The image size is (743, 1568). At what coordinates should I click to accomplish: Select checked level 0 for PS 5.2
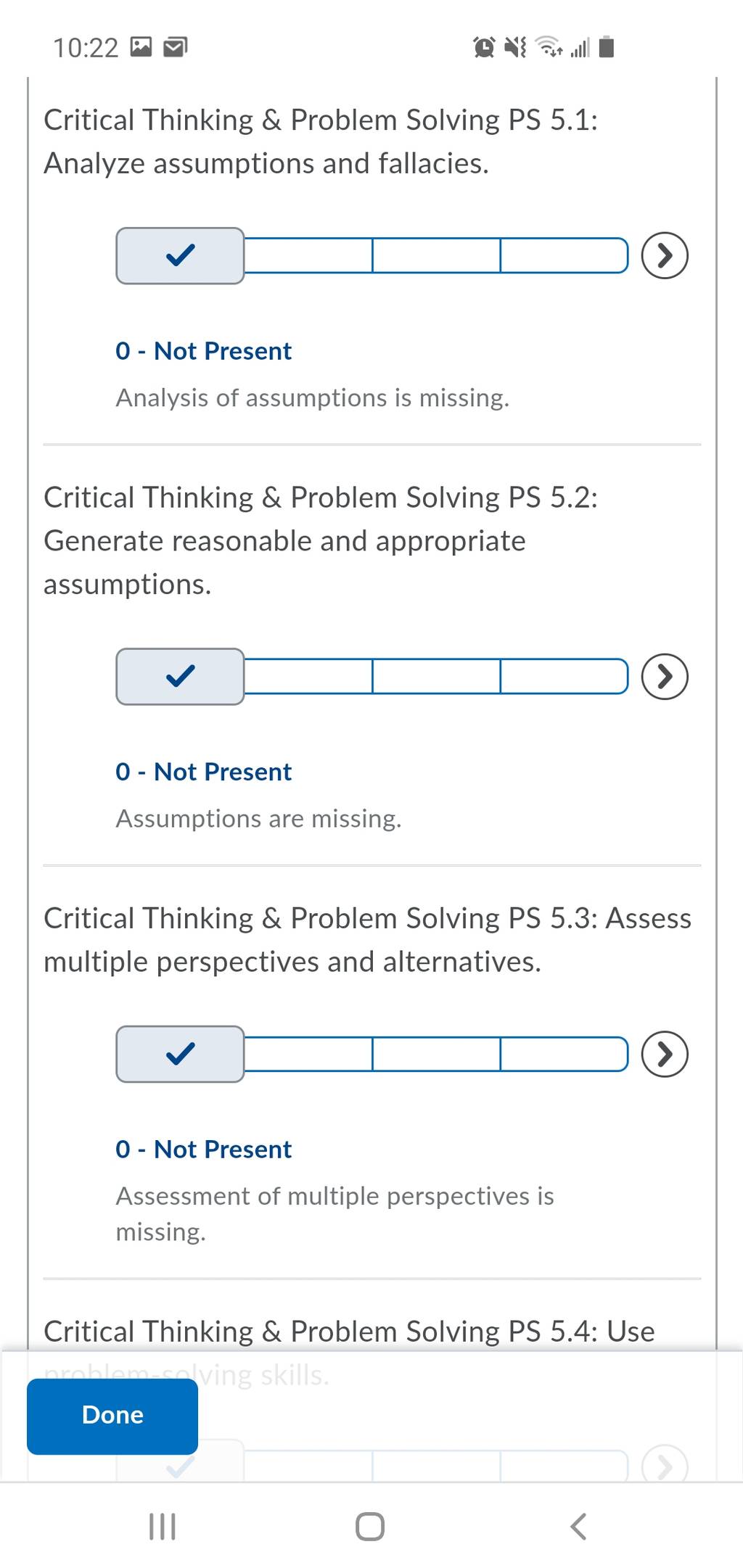(180, 676)
